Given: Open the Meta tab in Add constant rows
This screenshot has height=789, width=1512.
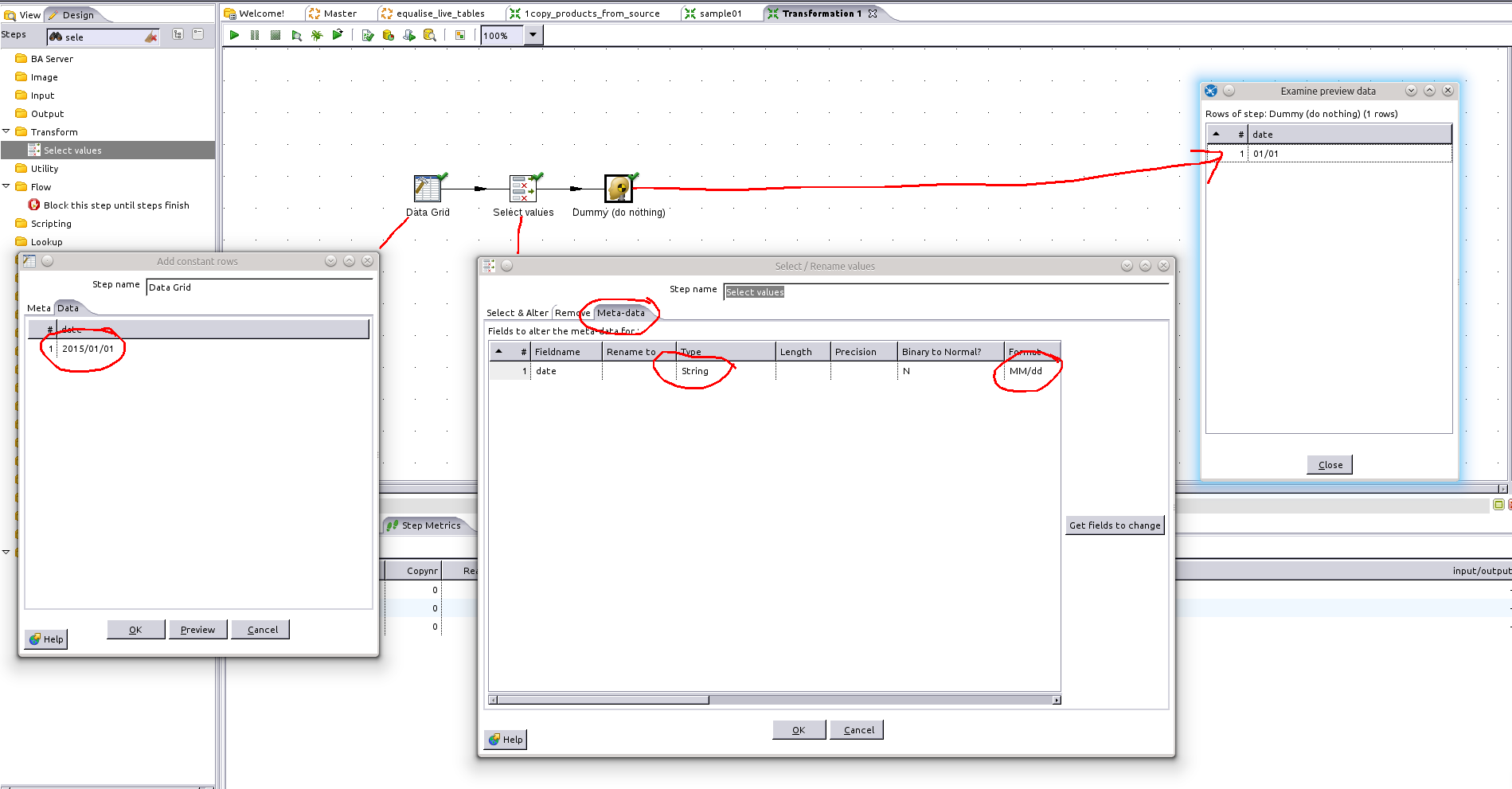Looking at the screenshot, I should pos(39,308).
